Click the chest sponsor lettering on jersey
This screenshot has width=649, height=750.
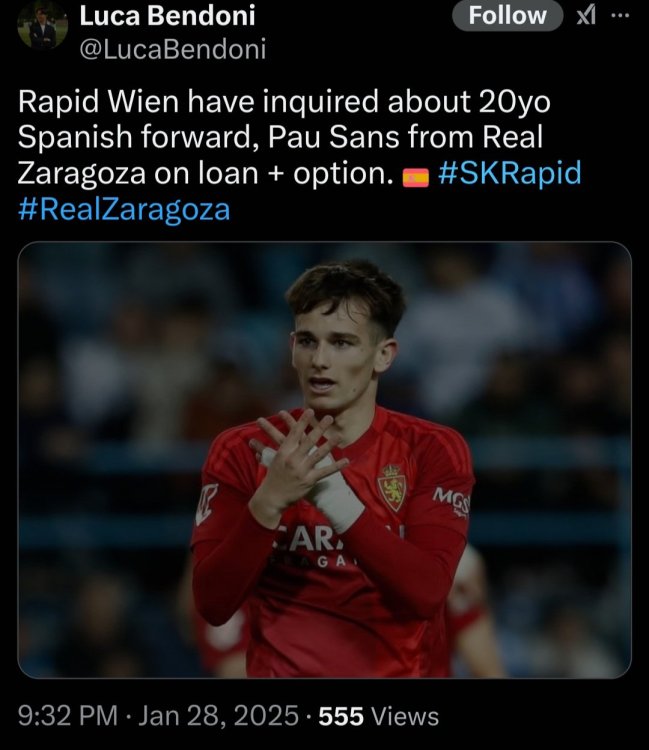(316, 546)
